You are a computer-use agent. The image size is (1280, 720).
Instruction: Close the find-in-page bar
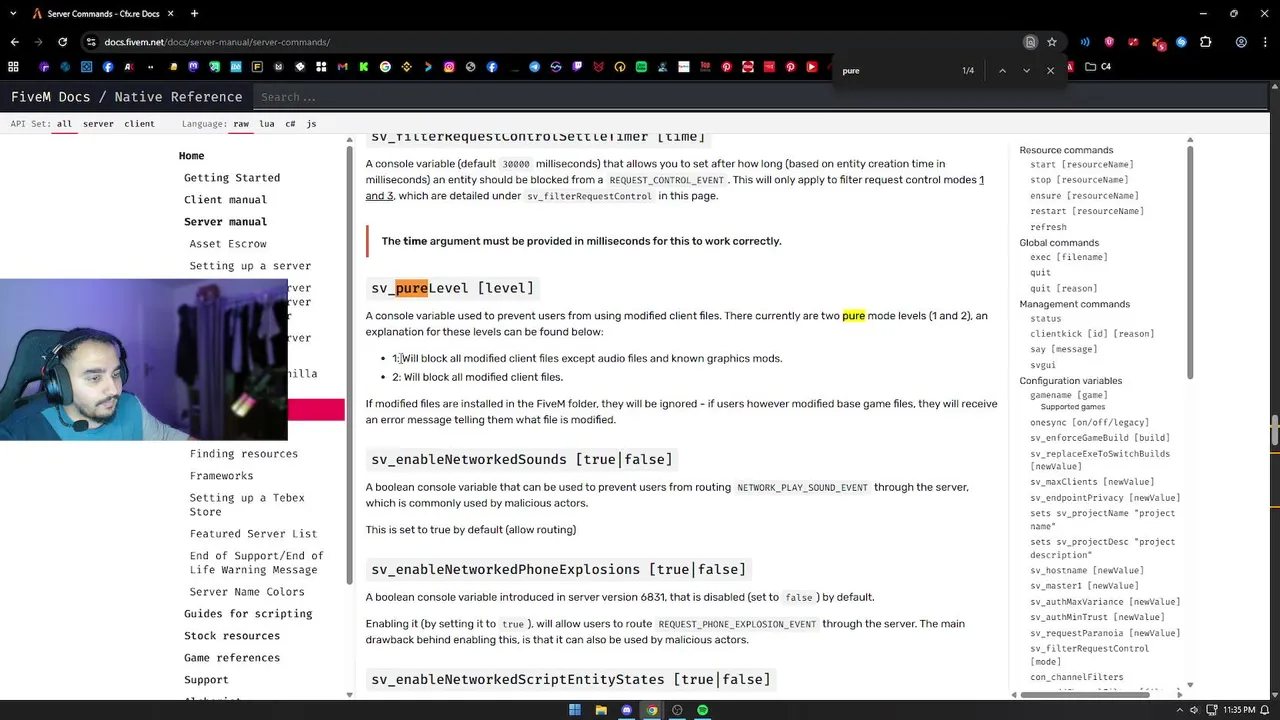[1050, 71]
